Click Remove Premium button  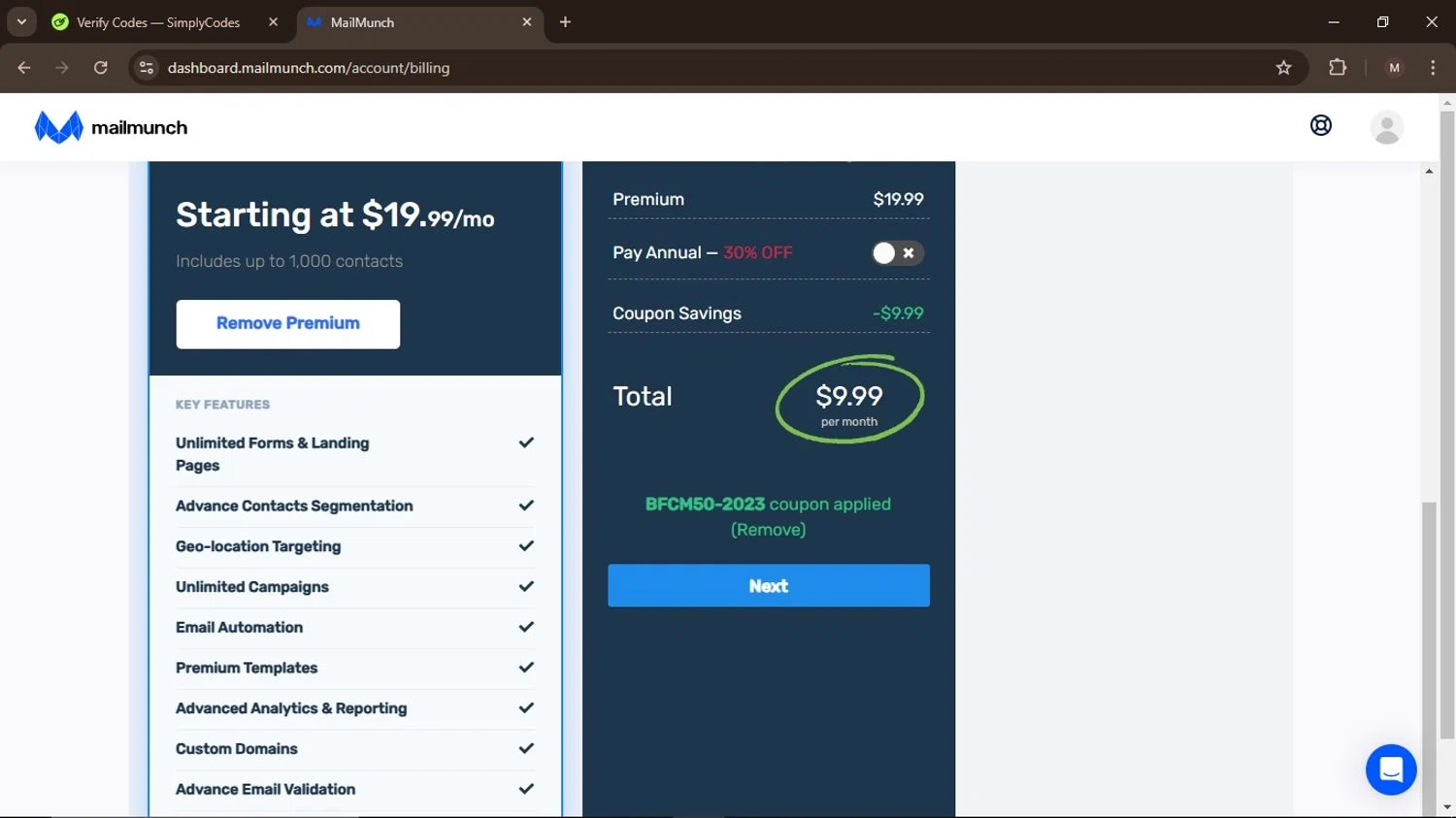click(x=288, y=324)
